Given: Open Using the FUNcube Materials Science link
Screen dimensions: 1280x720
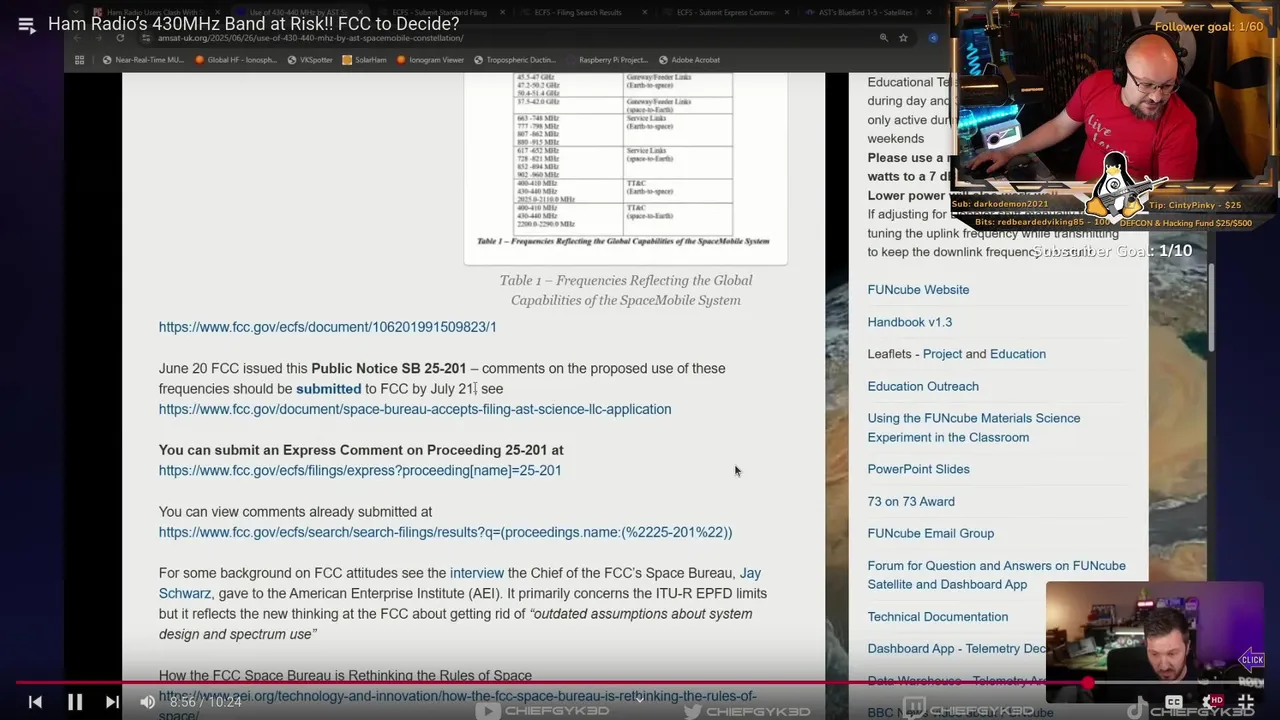Looking at the screenshot, I should [973, 427].
